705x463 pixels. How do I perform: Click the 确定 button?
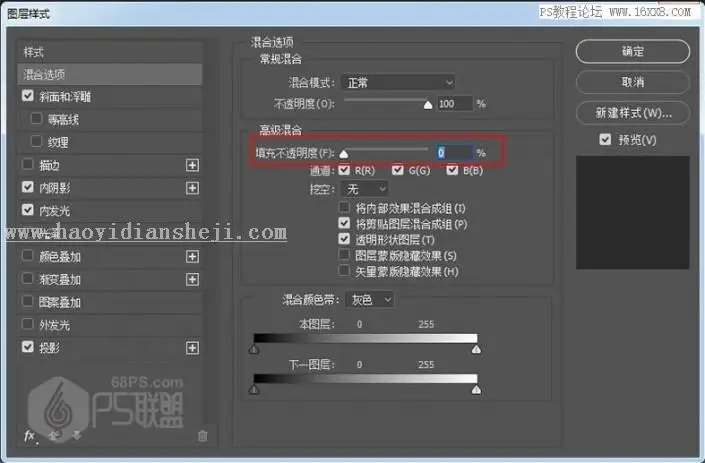tap(633, 51)
